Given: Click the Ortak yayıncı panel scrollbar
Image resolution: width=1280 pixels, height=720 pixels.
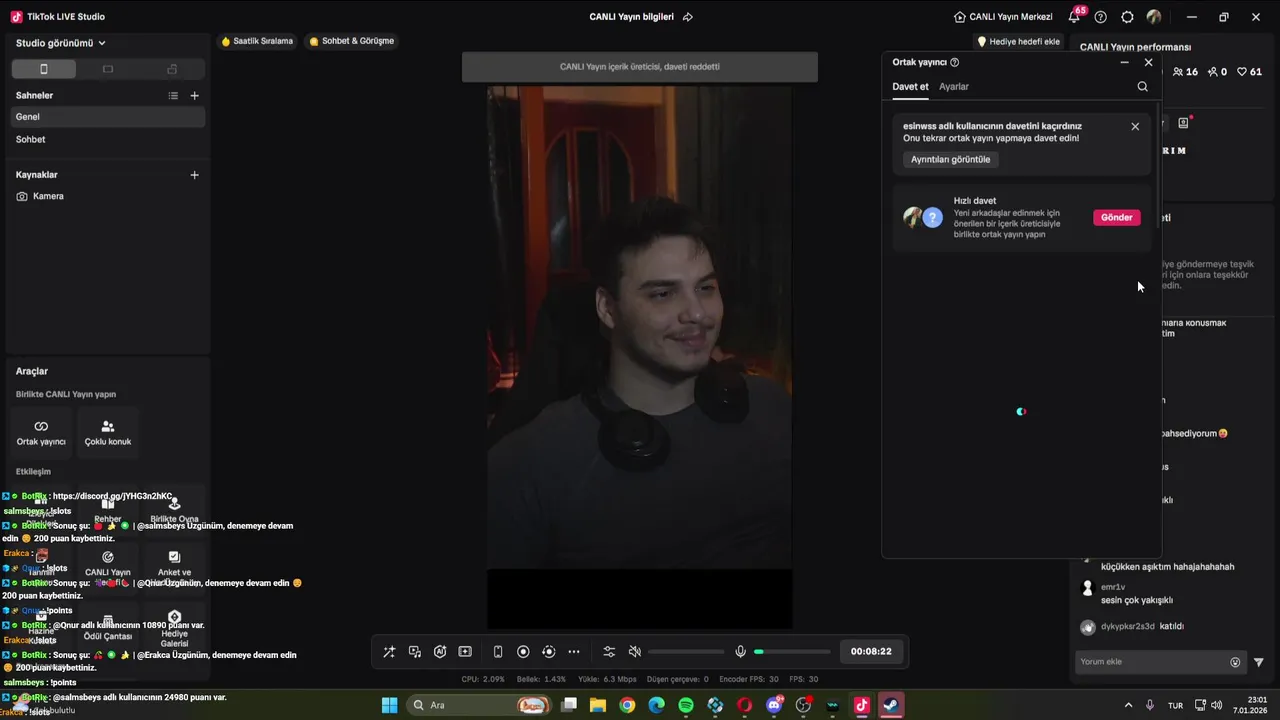Looking at the screenshot, I should (x=1158, y=165).
